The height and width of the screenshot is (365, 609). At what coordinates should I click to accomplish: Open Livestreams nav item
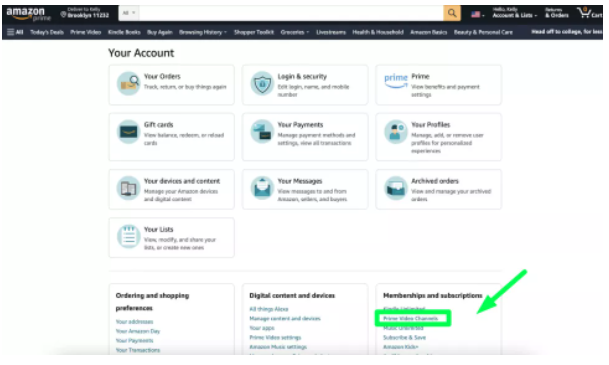coord(331,32)
